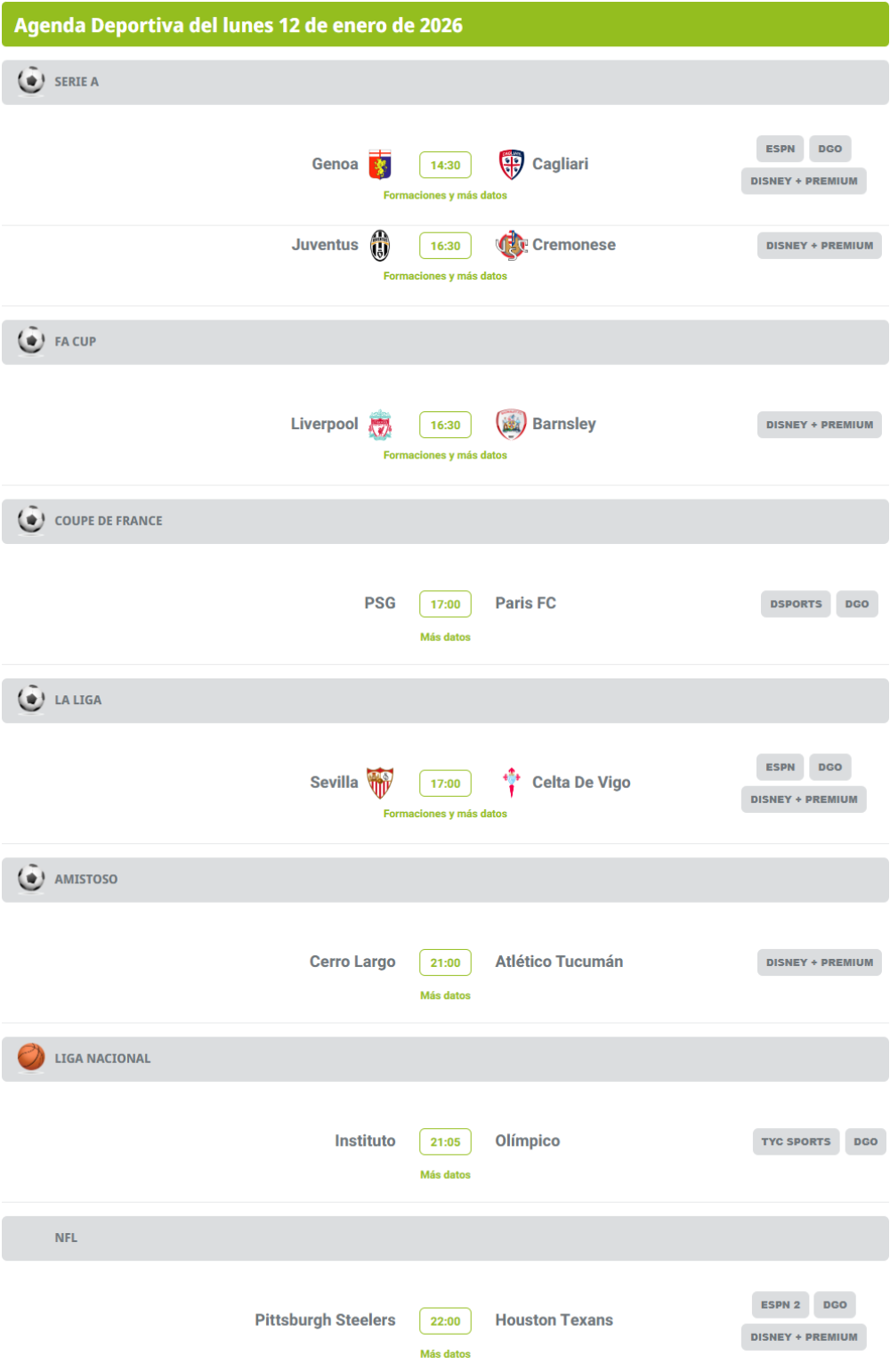
Task: Select the ESPN 2 channel tag
Action: (x=781, y=1304)
